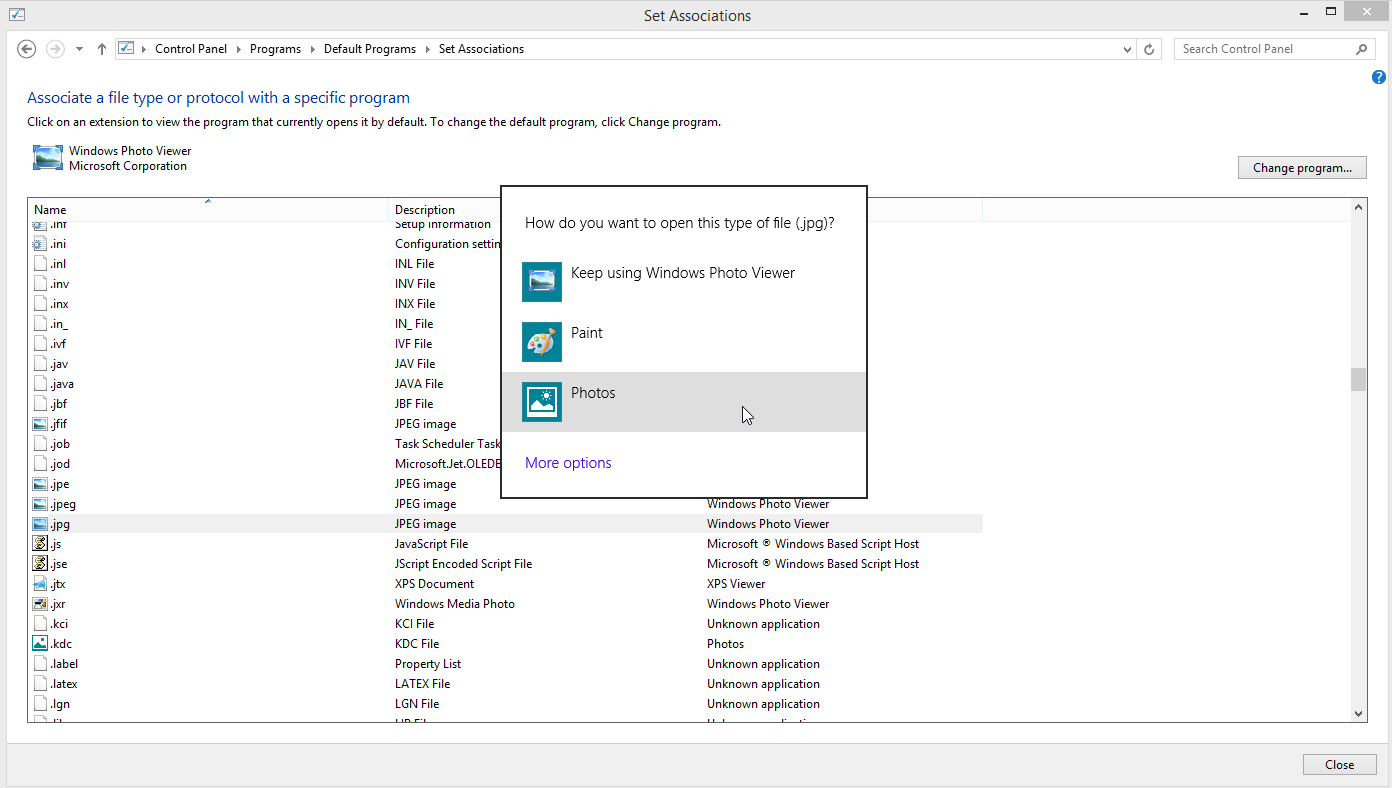Viewport: 1392px width, 788px height.
Task: Select the .inx extension row
Action: click(505, 304)
